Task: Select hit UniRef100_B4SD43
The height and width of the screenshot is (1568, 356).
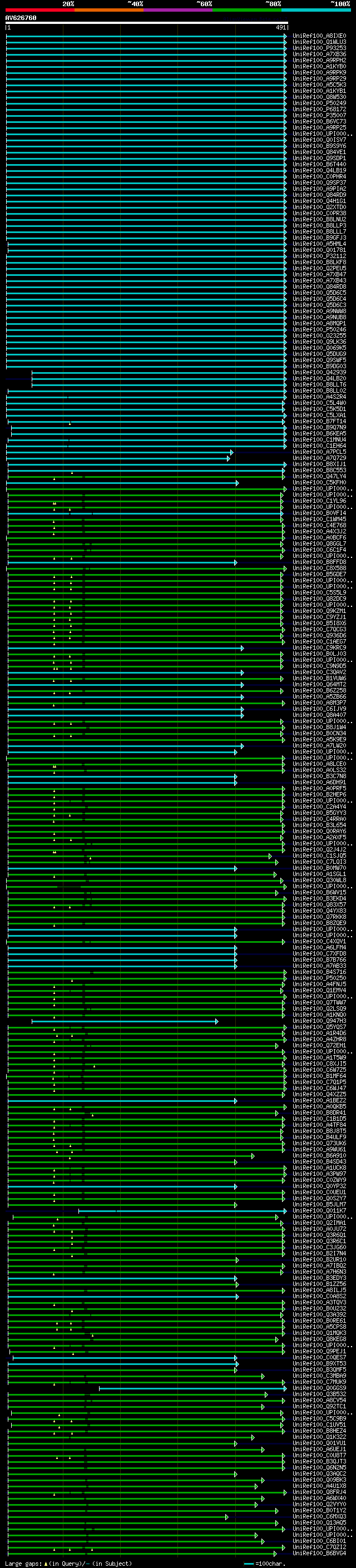Action: (x=319, y=1162)
